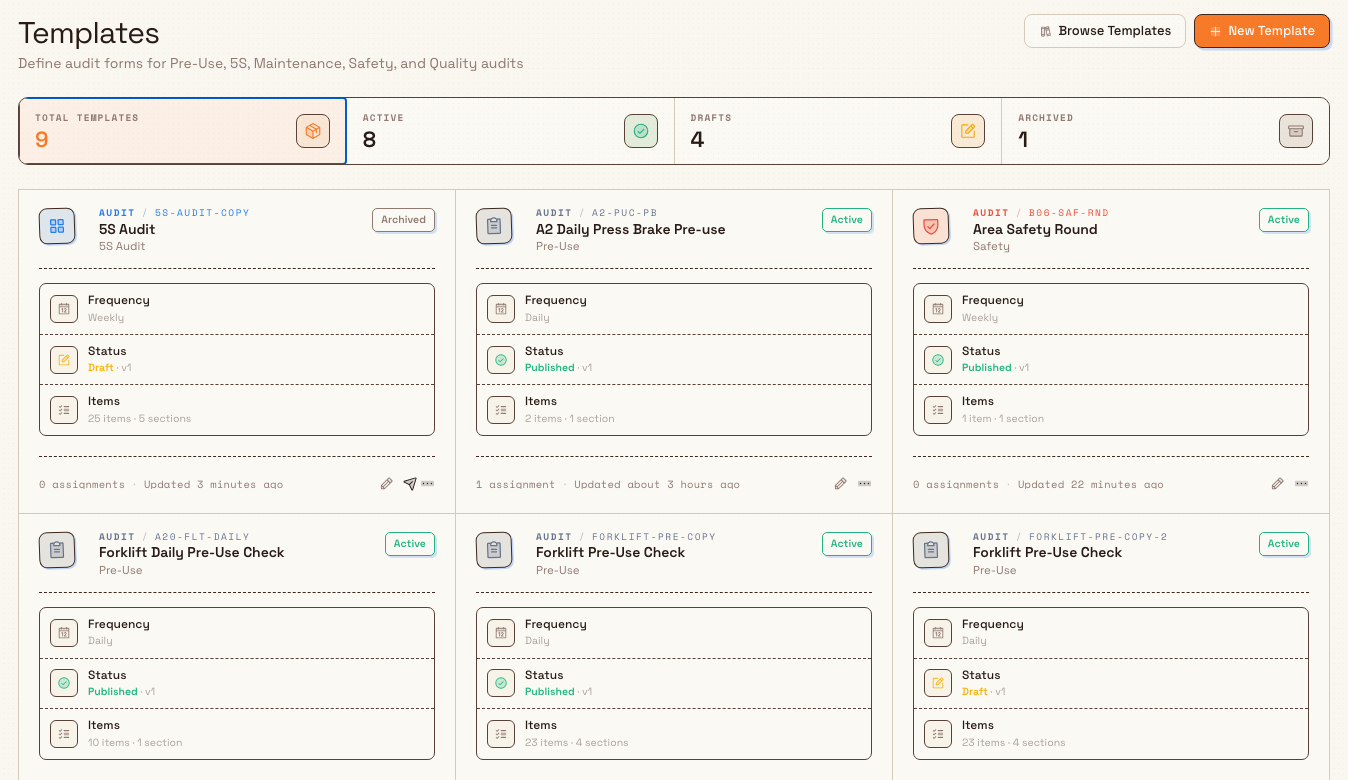Click published Status icon in A2 Daily Press Brake

click(x=501, y=360)
